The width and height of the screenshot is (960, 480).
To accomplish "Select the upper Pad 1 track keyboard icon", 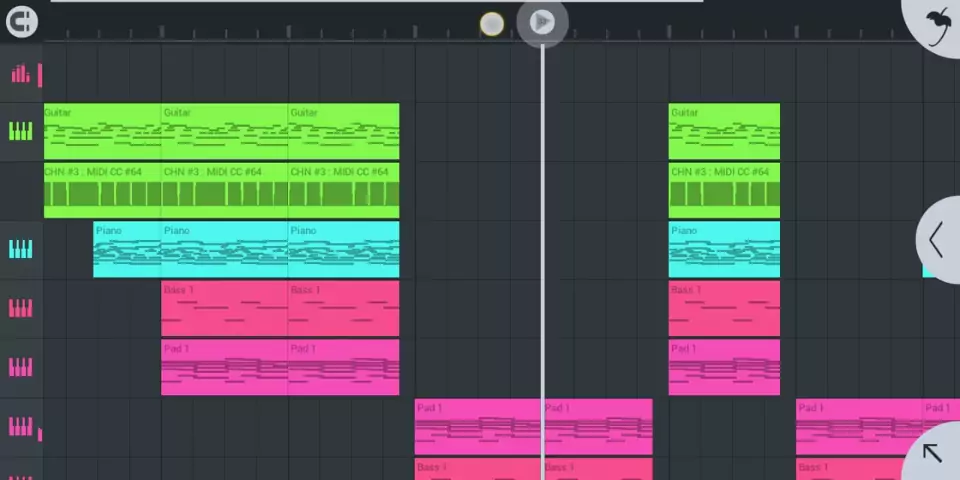I will (20, 367).
